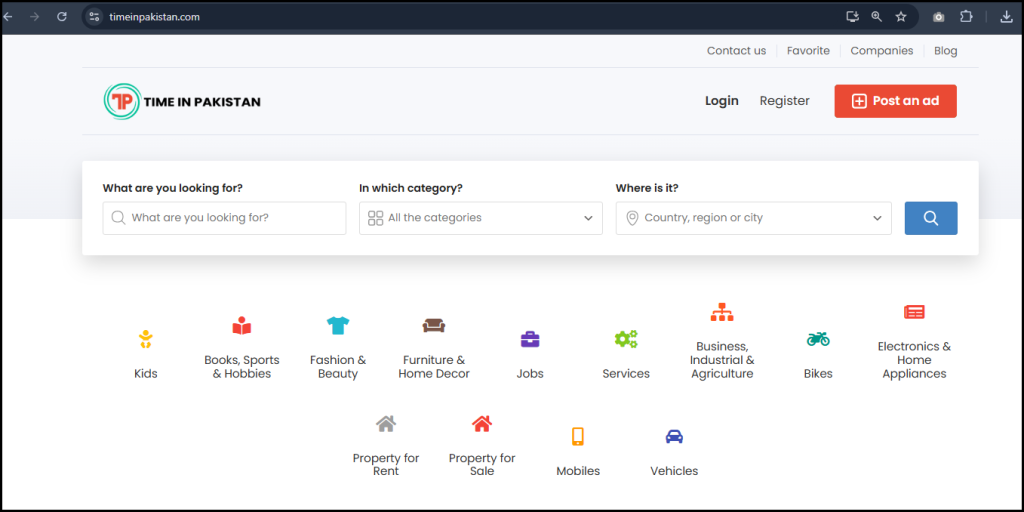Focus the 'What are you looking for?' field

point(225,218)
